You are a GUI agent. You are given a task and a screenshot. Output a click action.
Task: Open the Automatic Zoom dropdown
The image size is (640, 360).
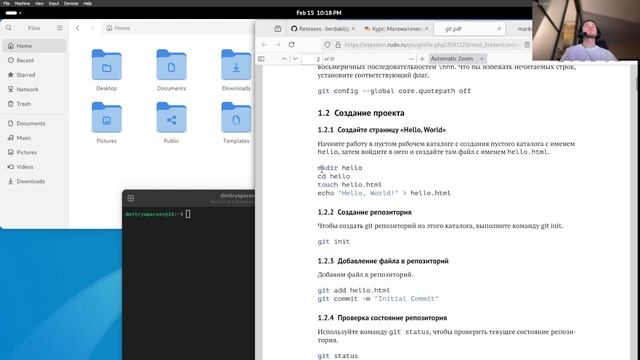tap(457, 59)
